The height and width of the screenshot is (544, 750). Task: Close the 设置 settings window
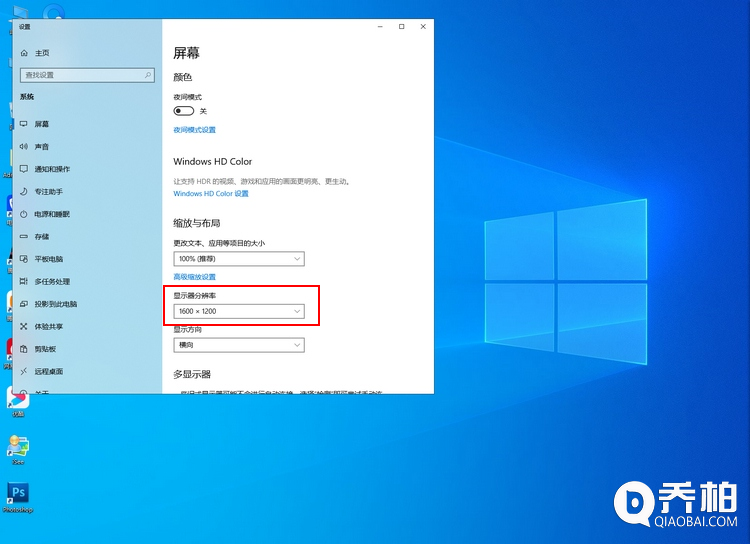(423, 27)
